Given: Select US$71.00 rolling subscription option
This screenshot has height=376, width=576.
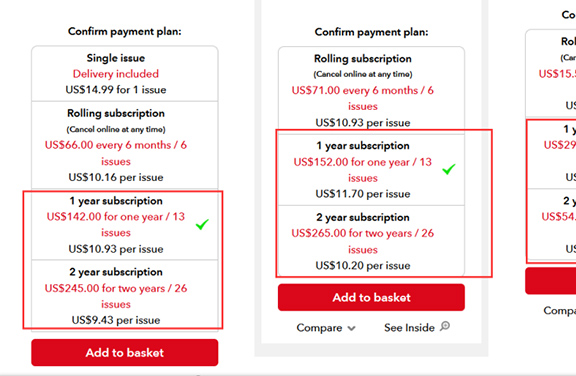Looking at the screenshot, I should [x=371, y=90].
